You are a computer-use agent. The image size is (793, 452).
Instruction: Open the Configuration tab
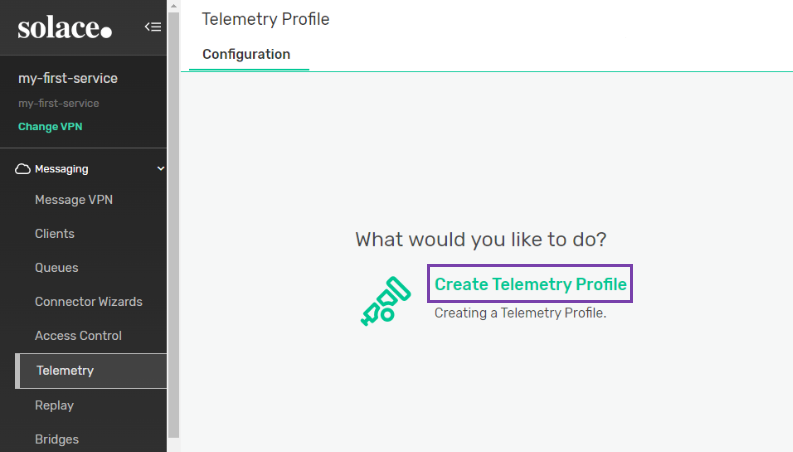click(x=246, y=54)
